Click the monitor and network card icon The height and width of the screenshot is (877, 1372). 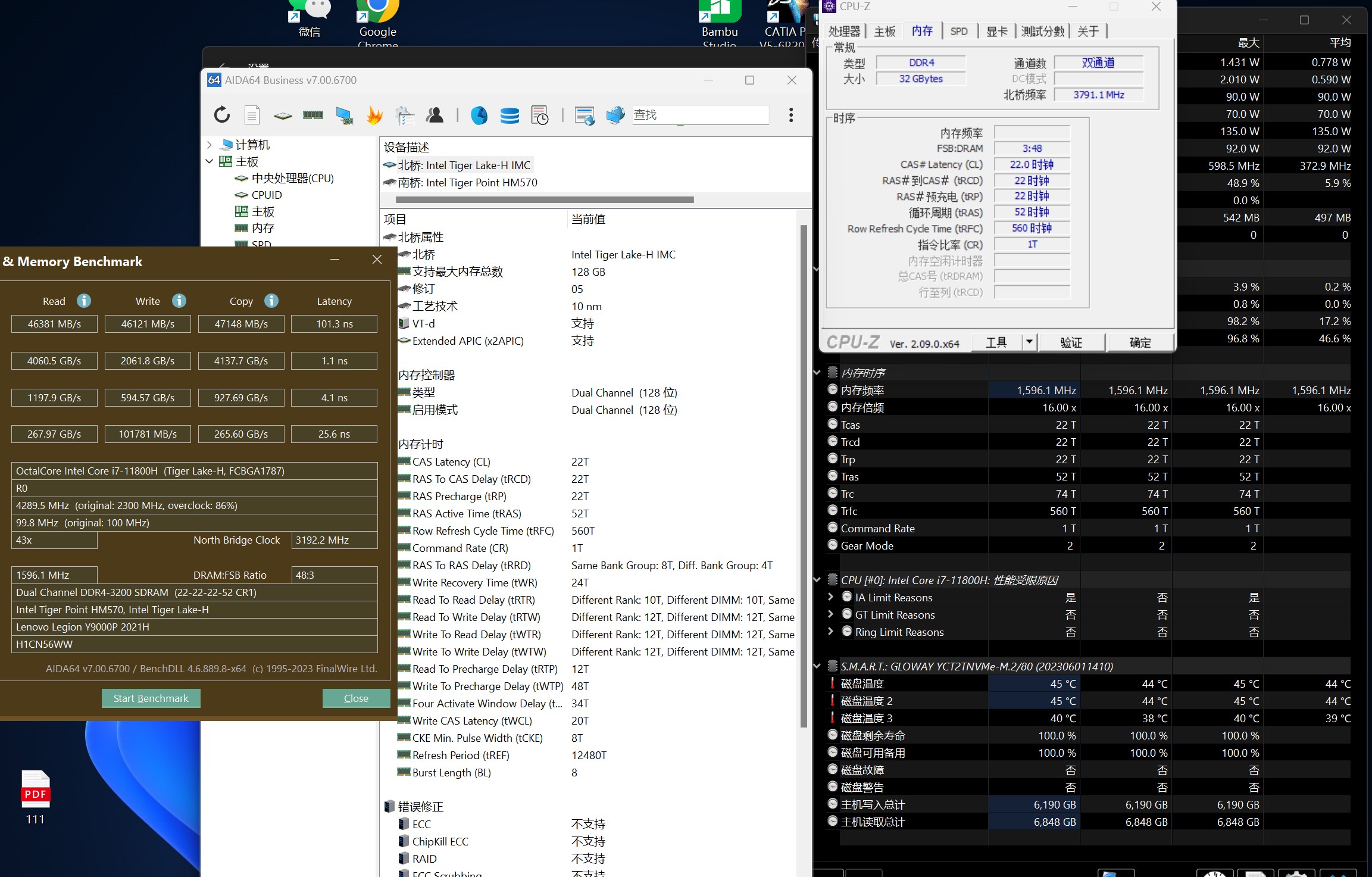pos(344,115)
